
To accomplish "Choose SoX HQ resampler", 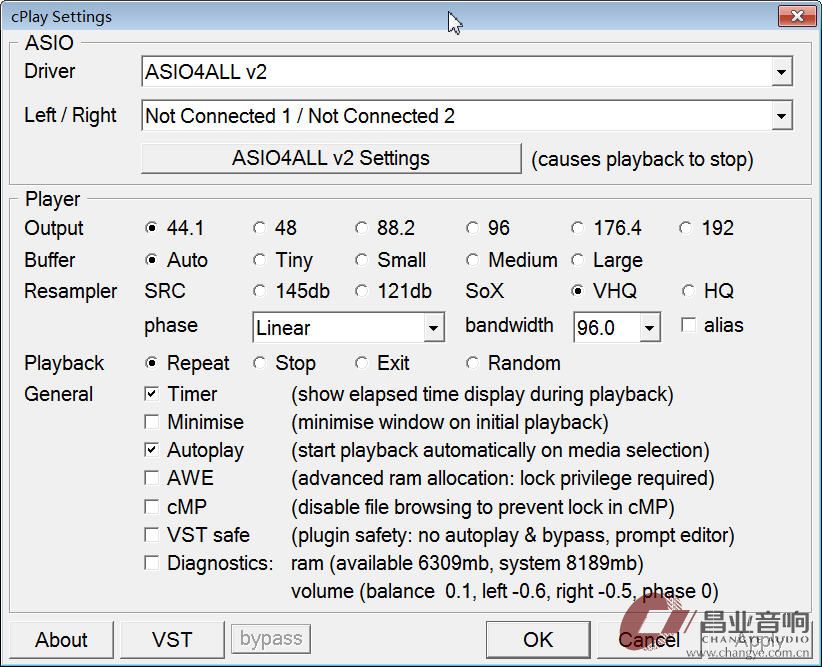I will [x=688, y=291].
